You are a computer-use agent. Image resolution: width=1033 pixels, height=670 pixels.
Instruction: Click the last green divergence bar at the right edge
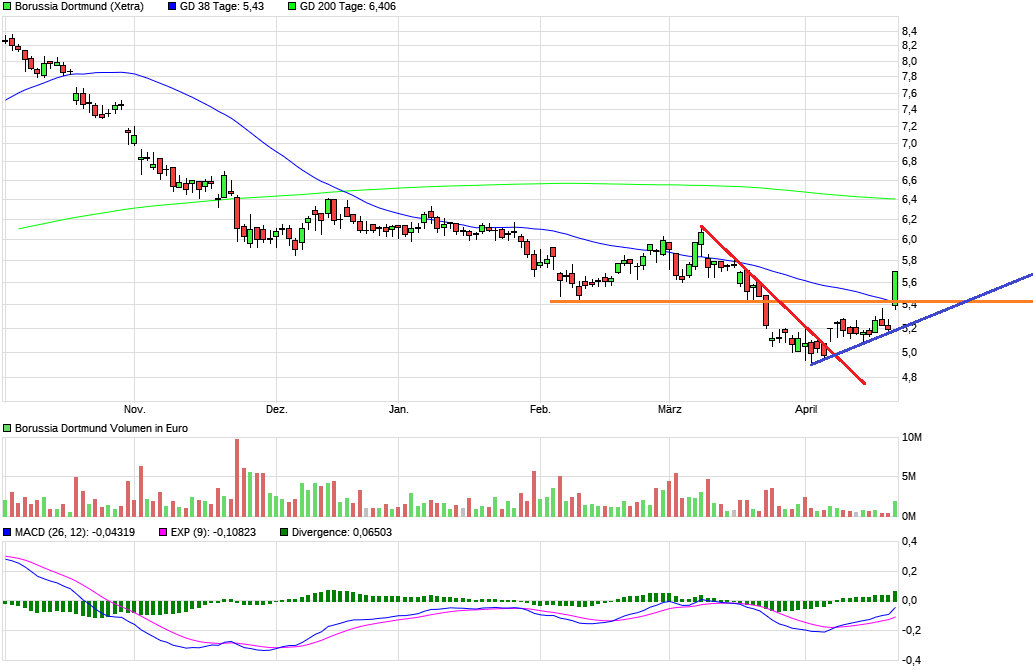(895, 596)
